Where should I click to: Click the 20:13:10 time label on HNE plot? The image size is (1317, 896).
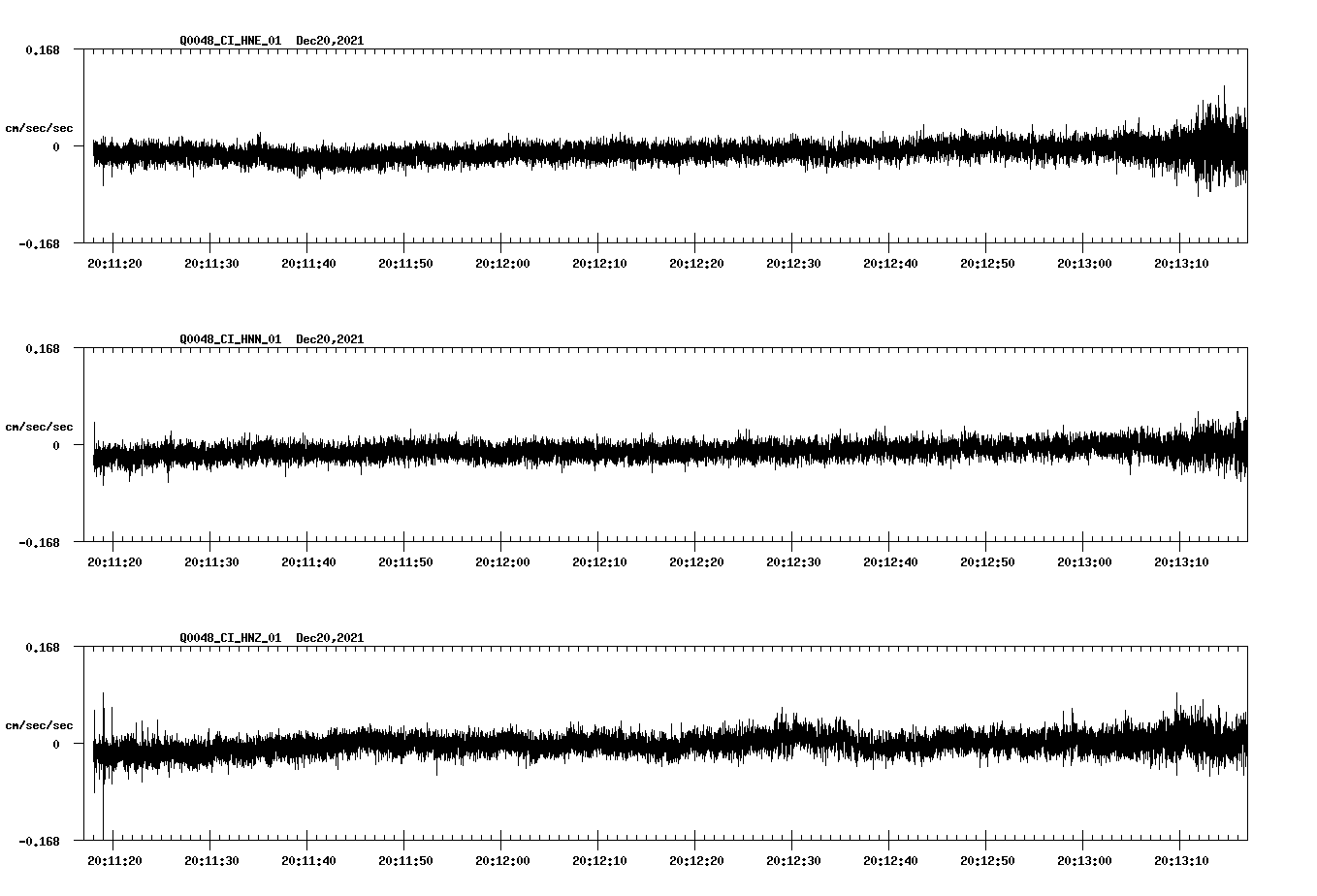1181,264
